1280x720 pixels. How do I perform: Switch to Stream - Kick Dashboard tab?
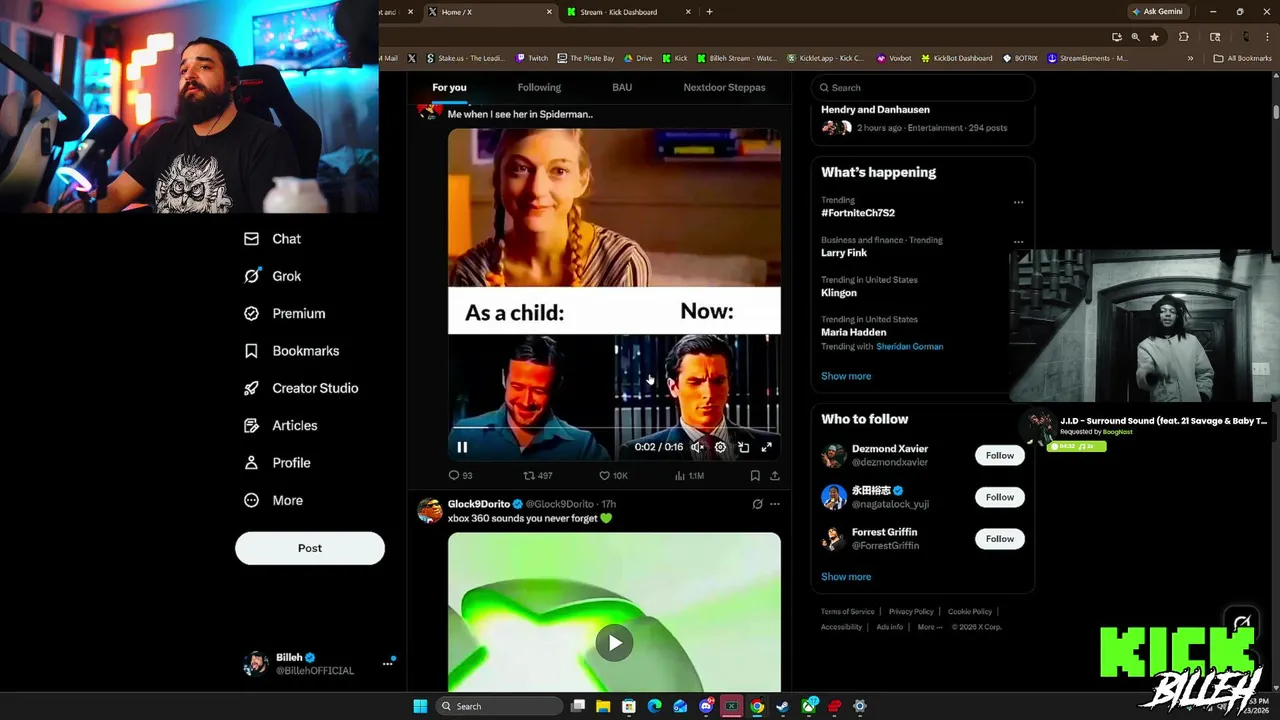[628, 12]
